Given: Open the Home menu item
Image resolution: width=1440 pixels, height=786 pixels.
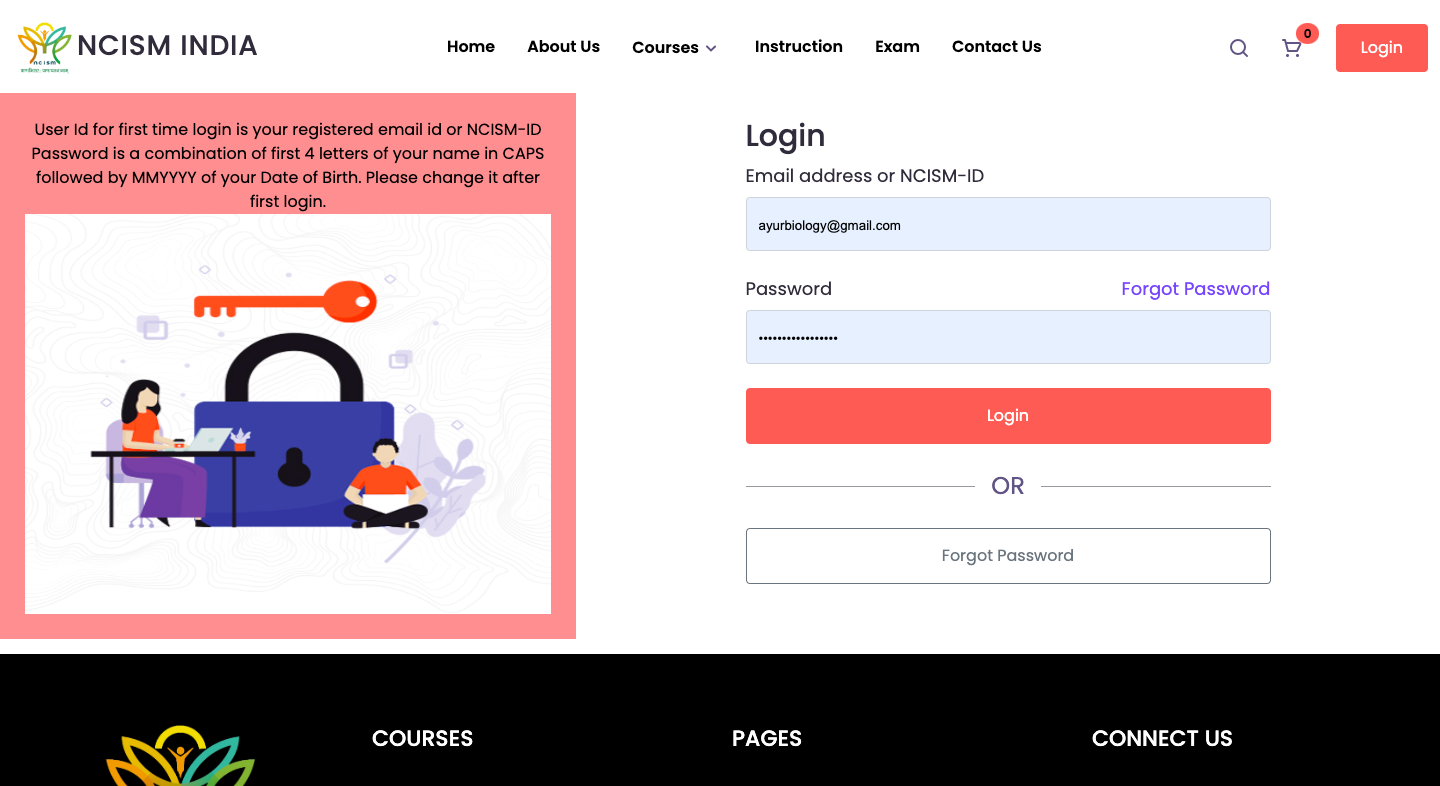Looking at the screenshot, I should tap(471, 46).
